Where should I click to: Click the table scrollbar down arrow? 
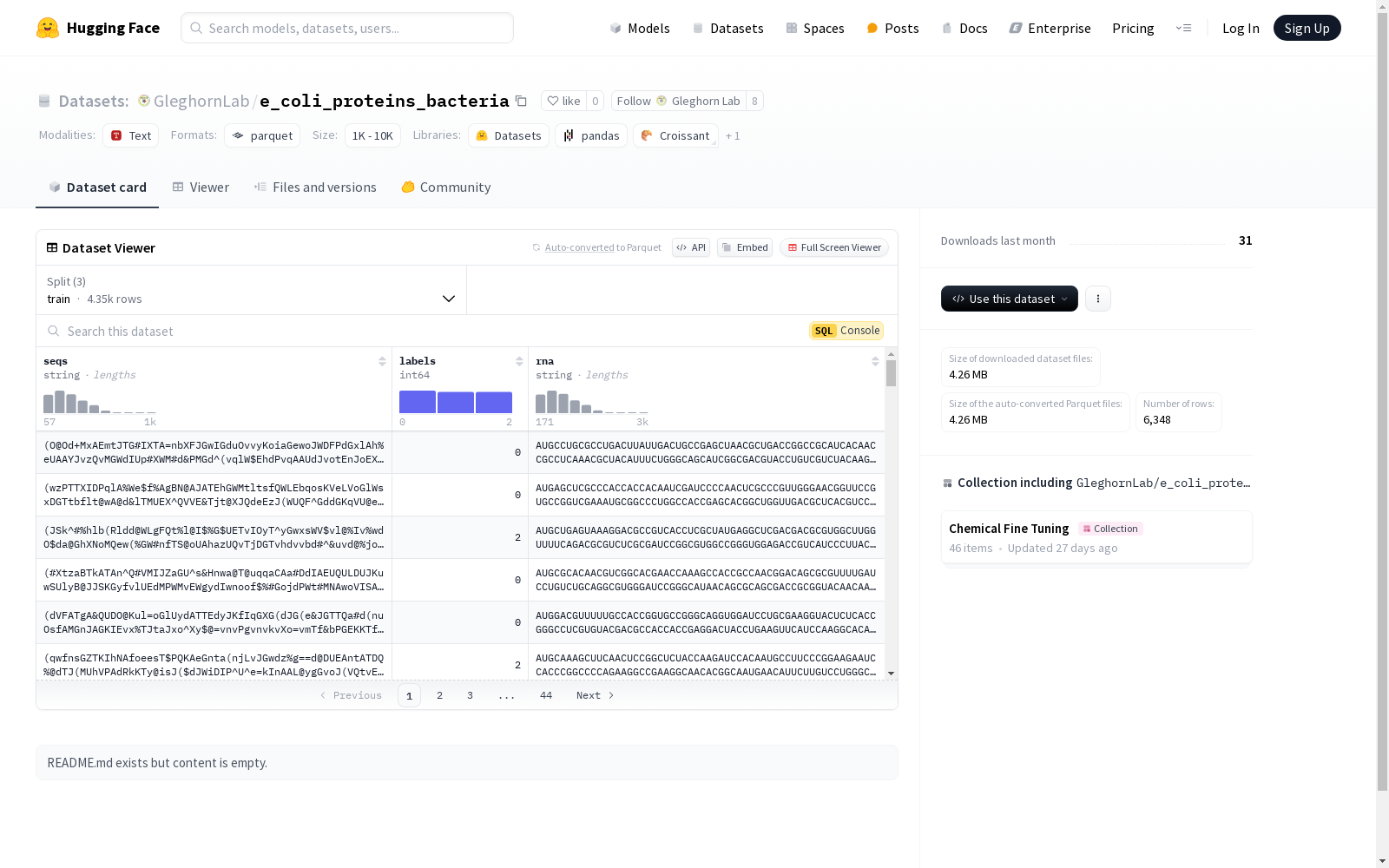[x=891, y=674]
